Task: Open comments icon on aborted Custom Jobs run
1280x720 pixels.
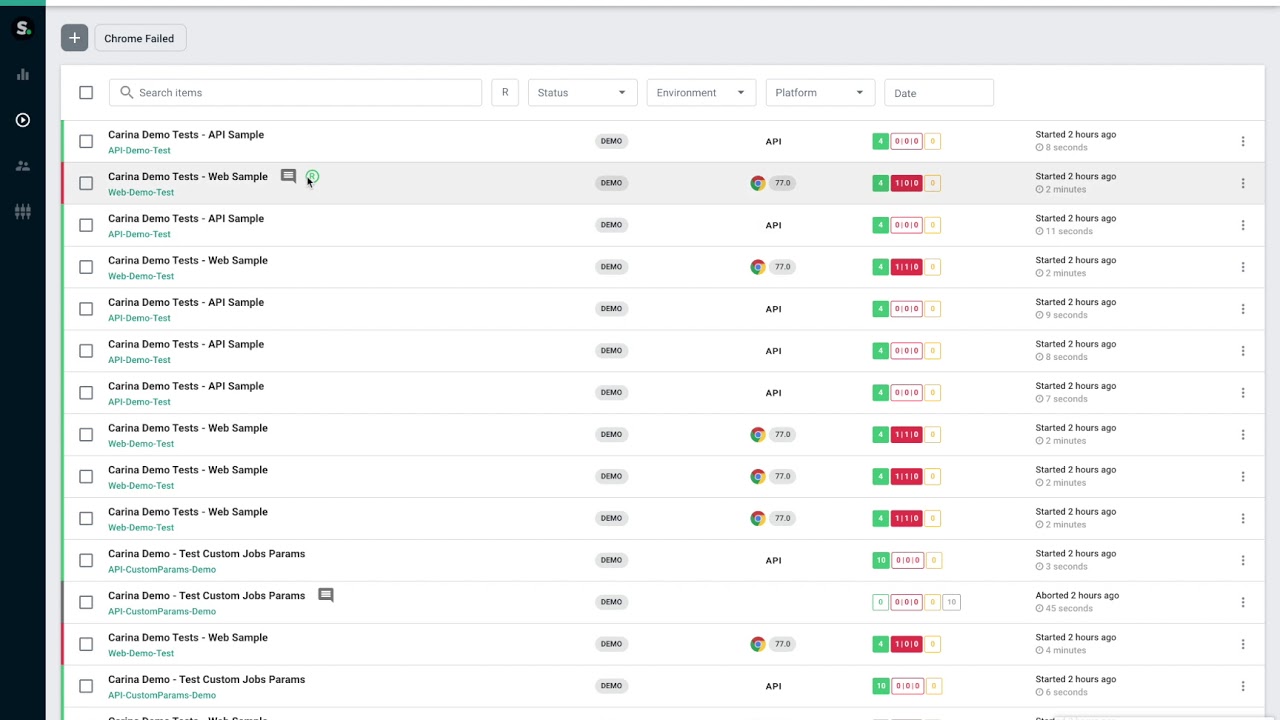Action: [325, 595]
